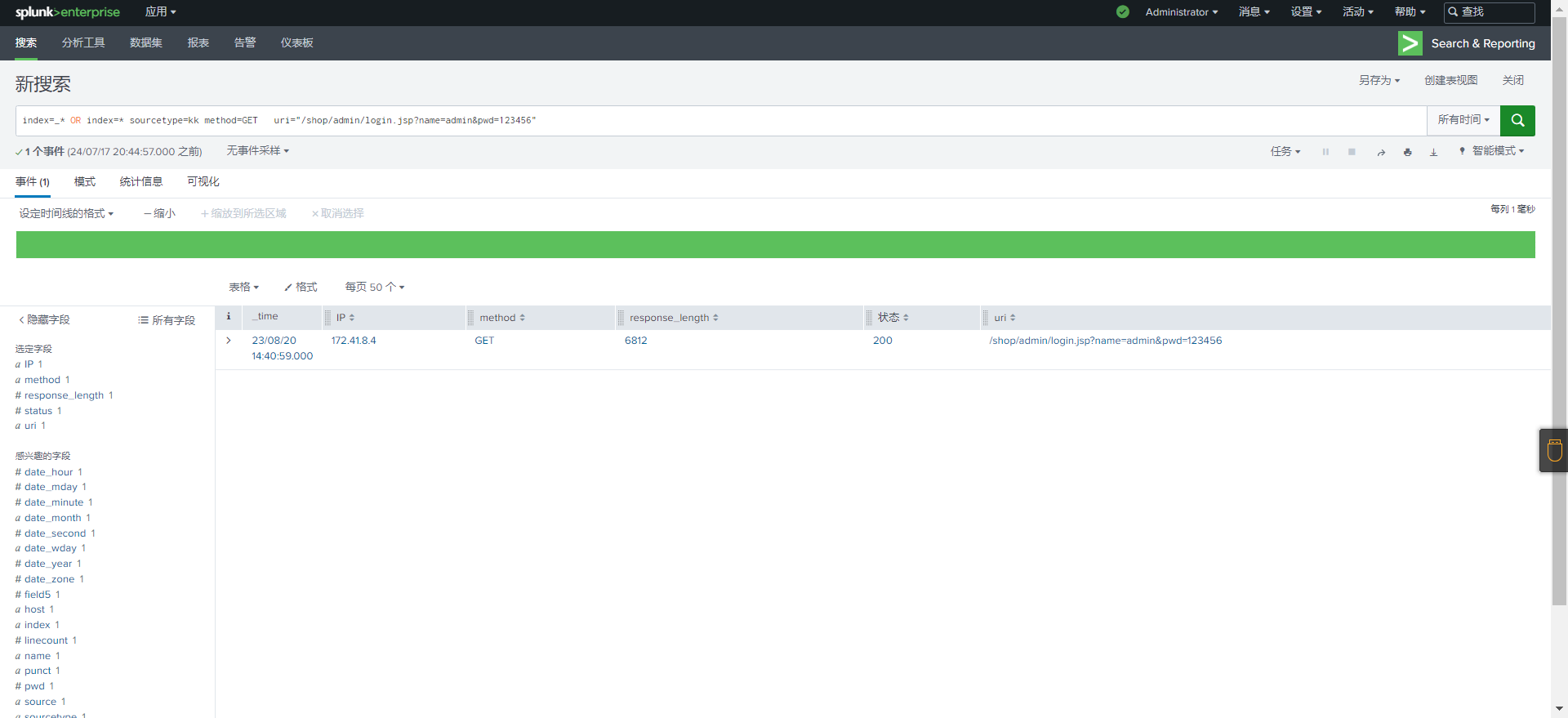Click the export download icon
The height and width of the screenshot is (718, 1568).
(1433, 152)
